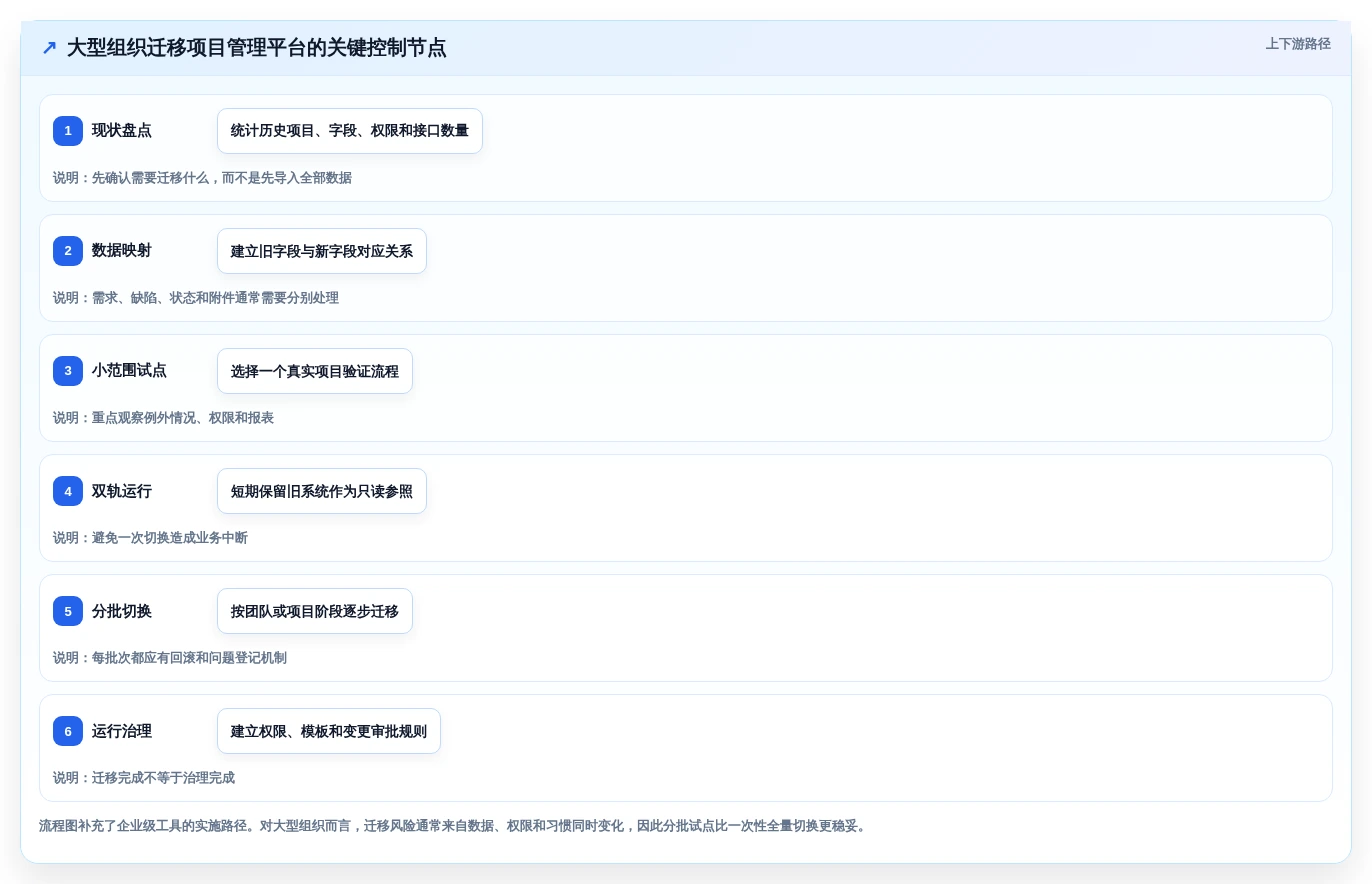The image size is (1372, 884).
Task: Click the step 6 number badge
Action: (x=68, y=731)
